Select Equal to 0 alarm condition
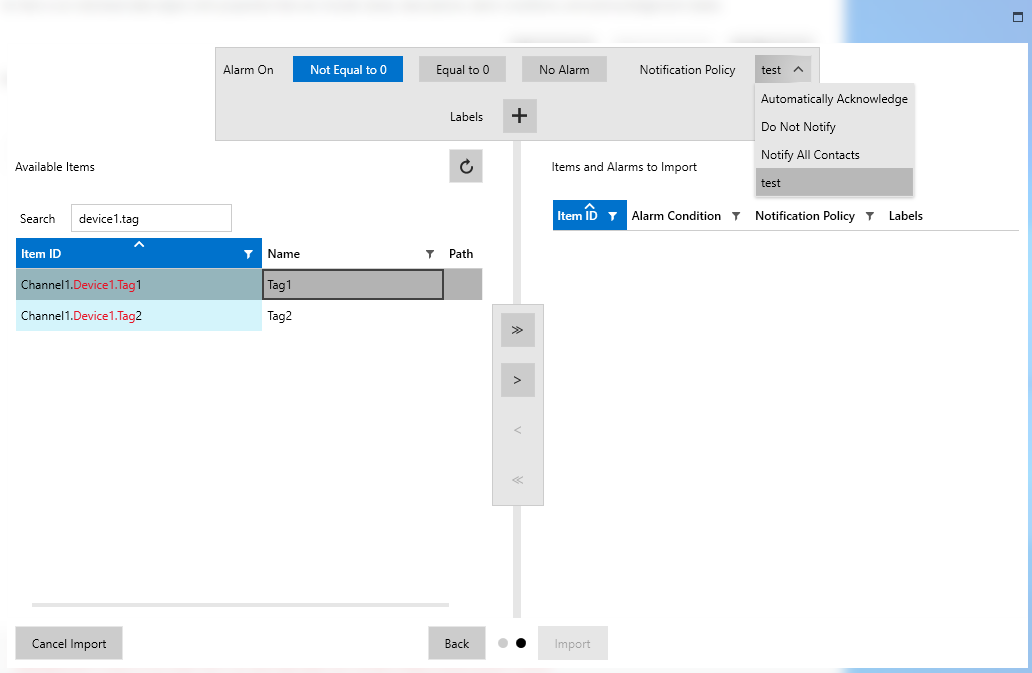The image size is (1032, 673). pyautogui.click(x=462, y=69)
